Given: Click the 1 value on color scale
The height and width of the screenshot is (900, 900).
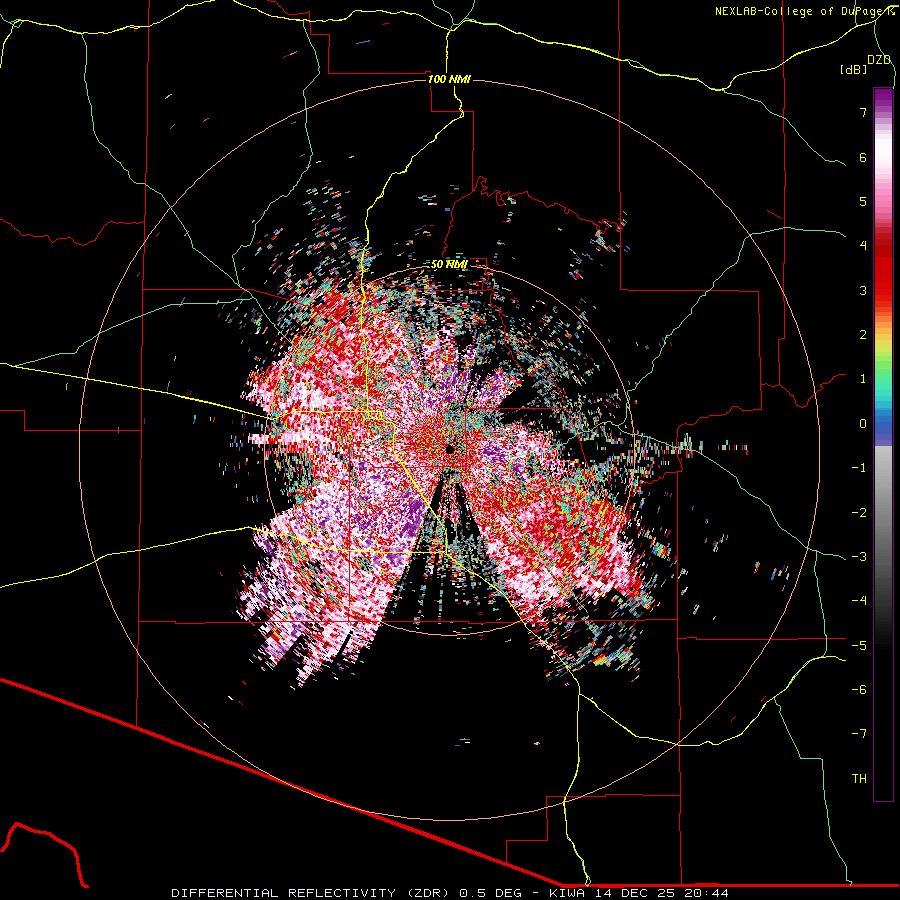Looking at the screenshot, I should (863, 379).
